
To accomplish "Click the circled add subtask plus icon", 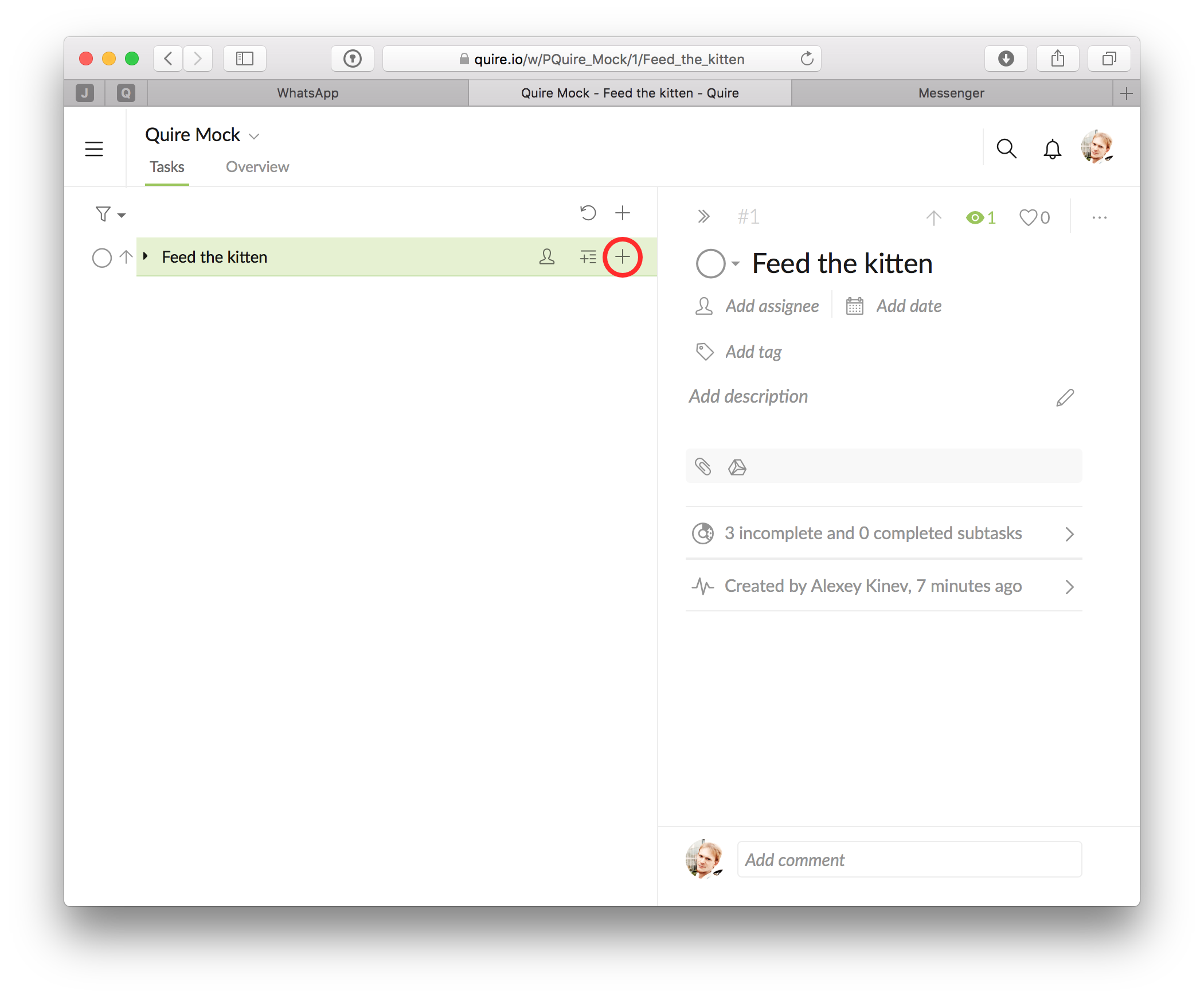I will tap(622, 257).
